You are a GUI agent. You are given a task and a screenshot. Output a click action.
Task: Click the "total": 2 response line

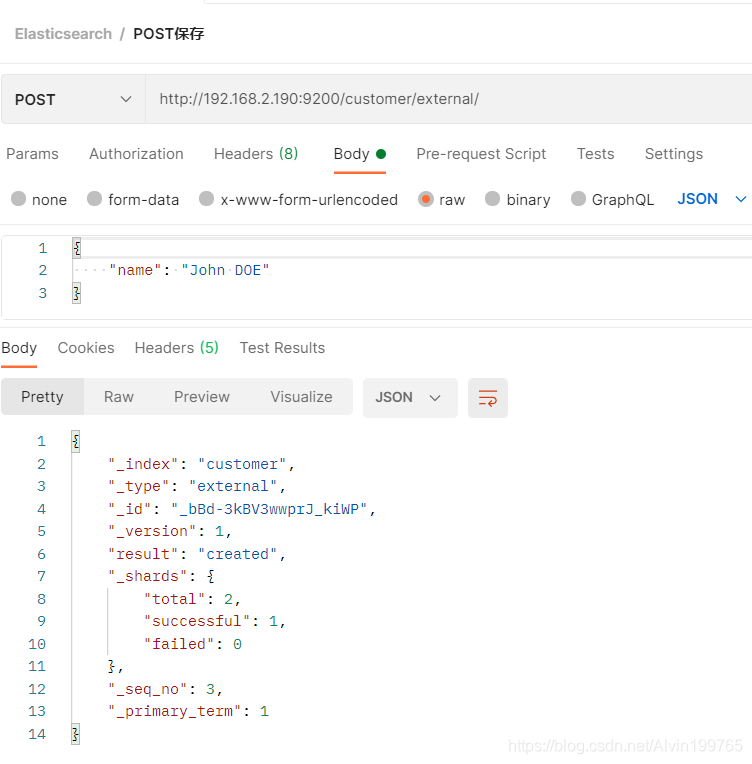(x=192, y=599)
